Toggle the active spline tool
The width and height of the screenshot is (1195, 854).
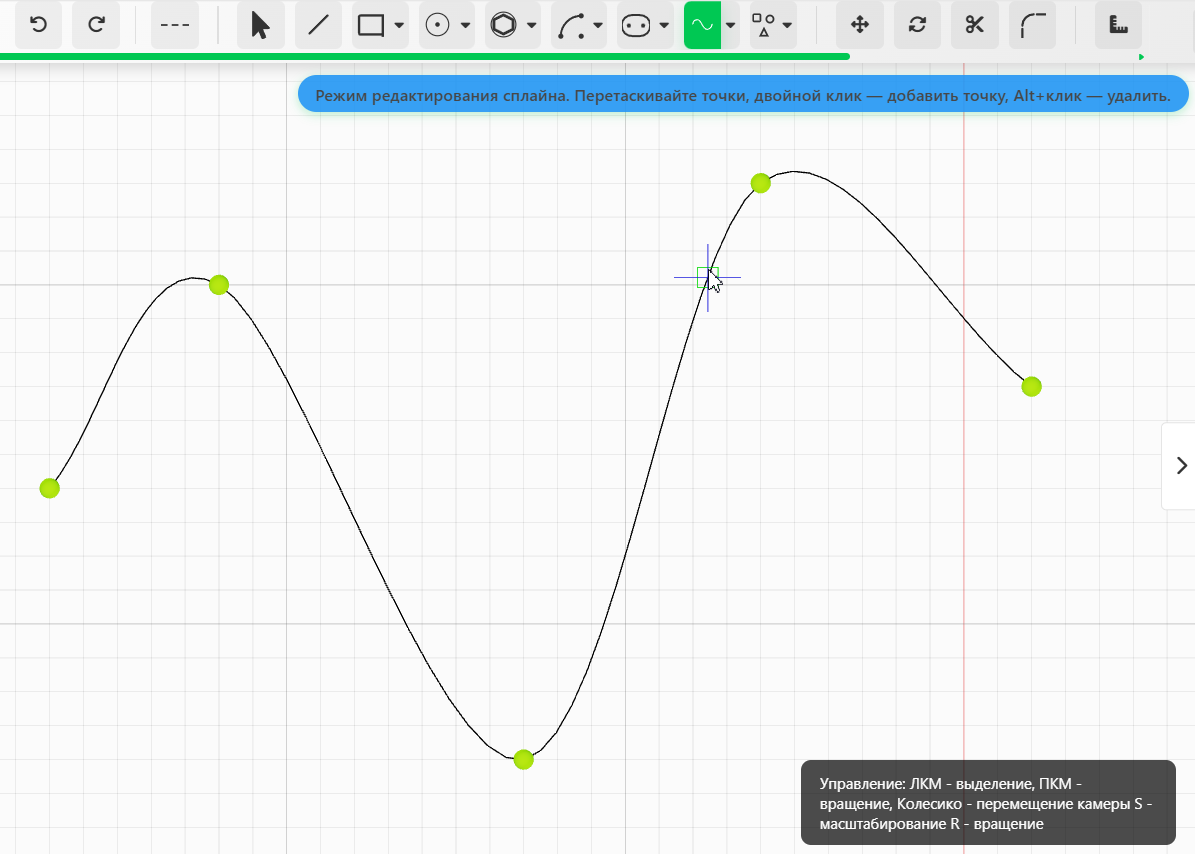tap(703, 25)
